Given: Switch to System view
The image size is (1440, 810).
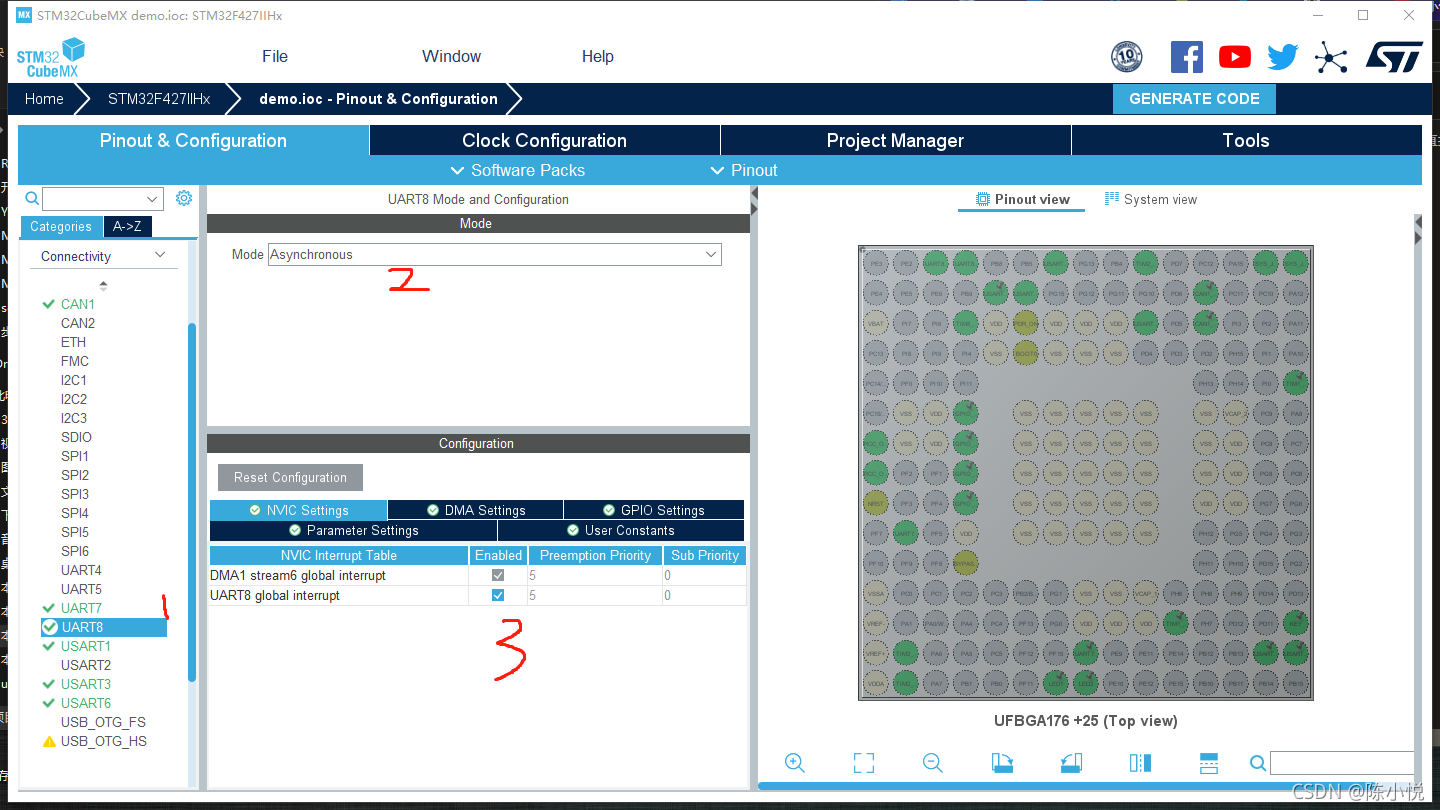Looking at the screenshot, I should (x=1150, y=199).
